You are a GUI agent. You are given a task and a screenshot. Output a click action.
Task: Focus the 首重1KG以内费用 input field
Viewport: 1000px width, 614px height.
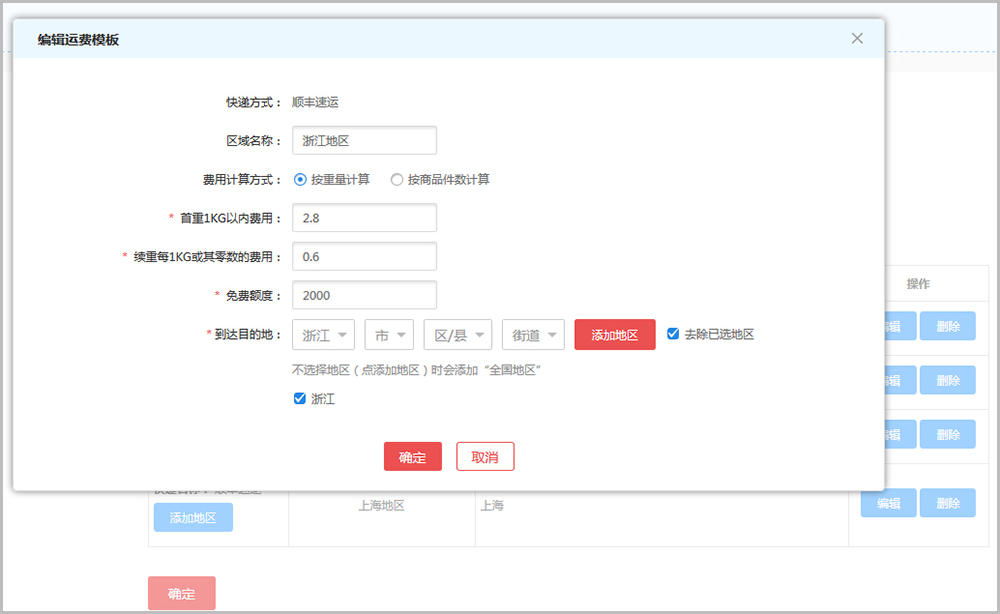pyautogui.click(x=364, y=218)
